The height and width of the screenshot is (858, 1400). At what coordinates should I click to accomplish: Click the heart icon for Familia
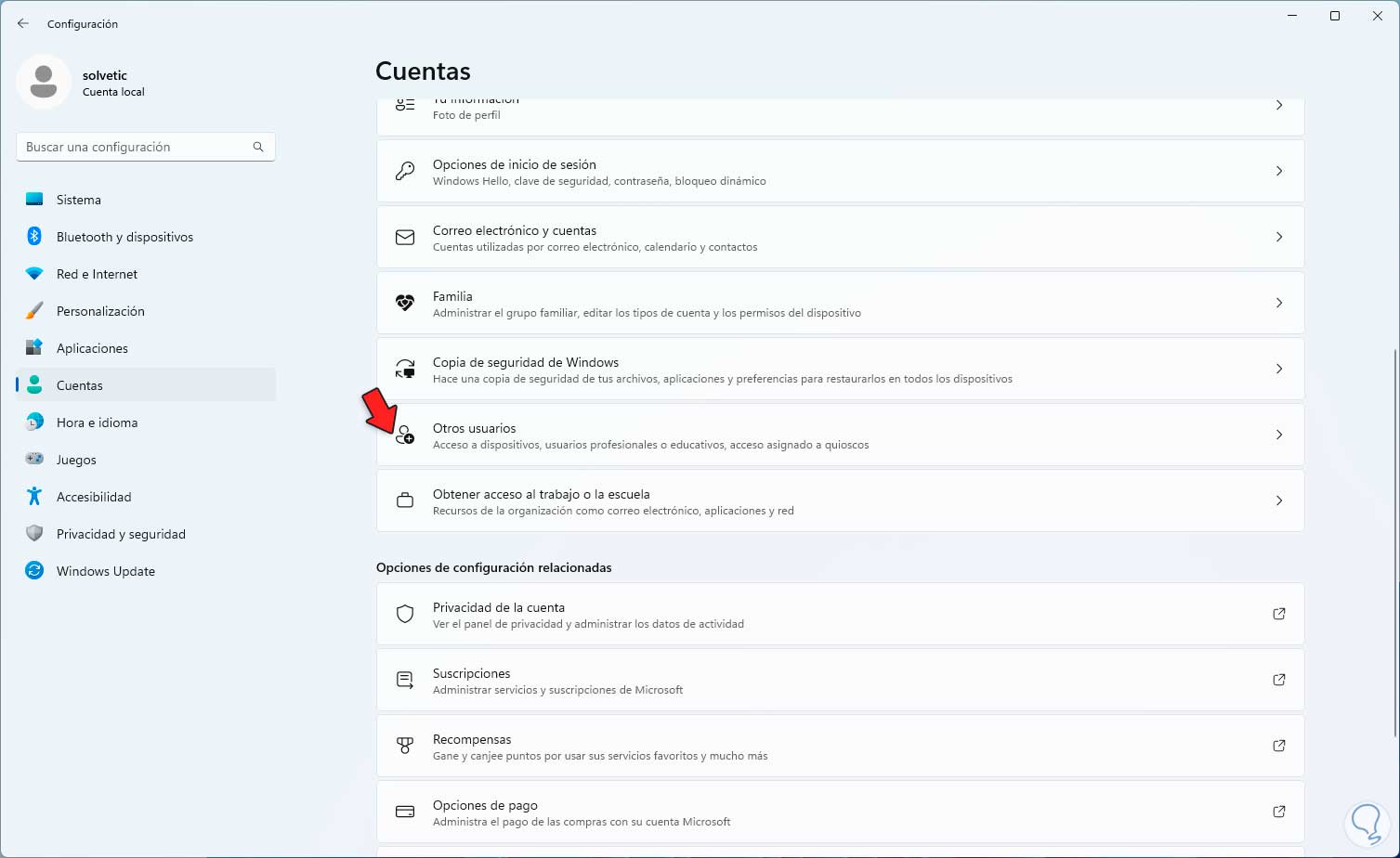405,304
